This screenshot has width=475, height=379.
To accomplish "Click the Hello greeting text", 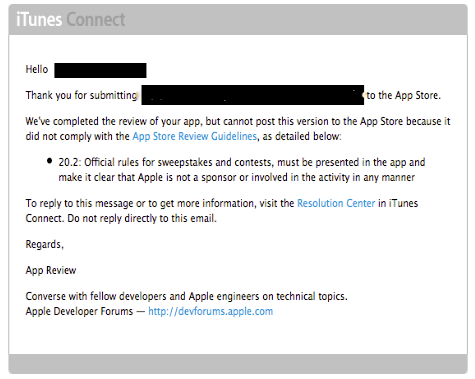I will click(37, 69).
